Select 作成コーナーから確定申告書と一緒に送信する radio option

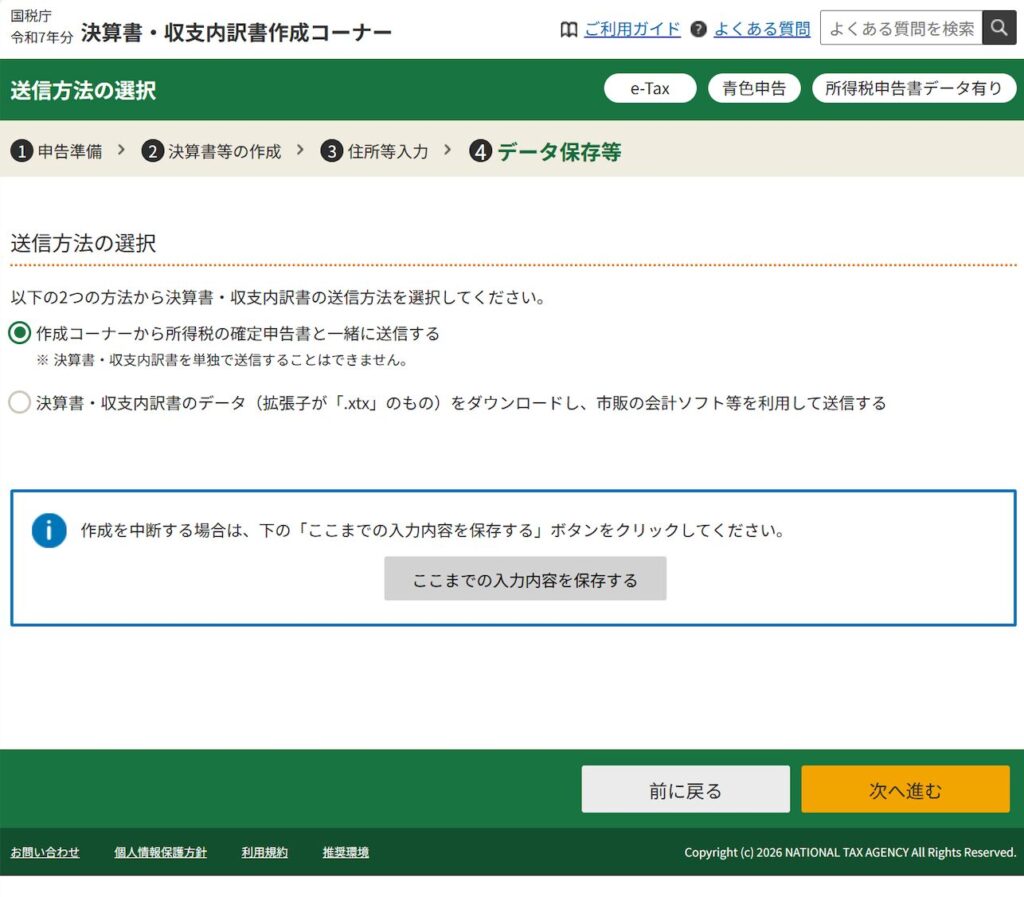[19, 333]
